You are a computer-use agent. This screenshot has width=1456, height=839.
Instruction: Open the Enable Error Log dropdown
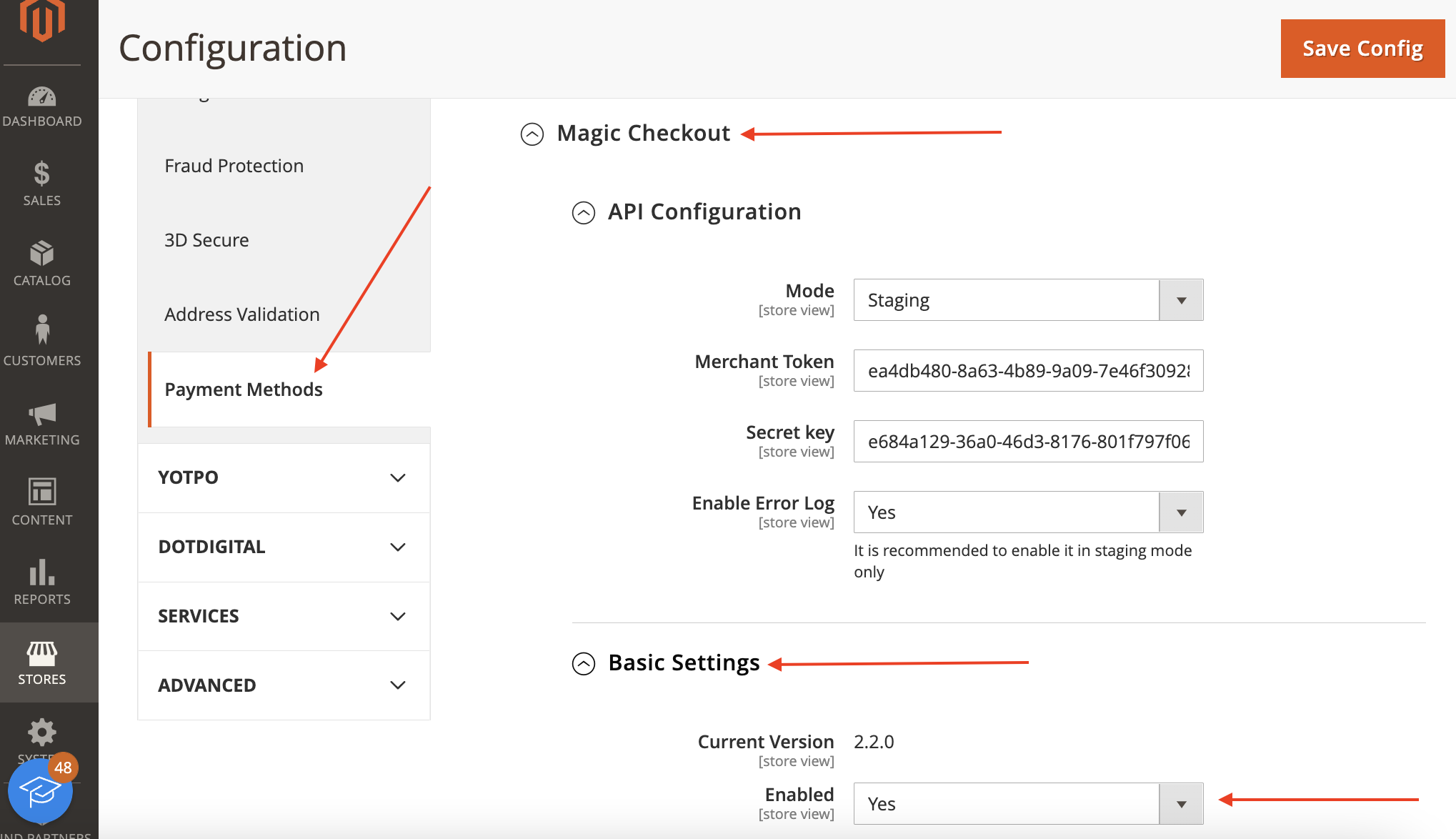coord(1027,512)
